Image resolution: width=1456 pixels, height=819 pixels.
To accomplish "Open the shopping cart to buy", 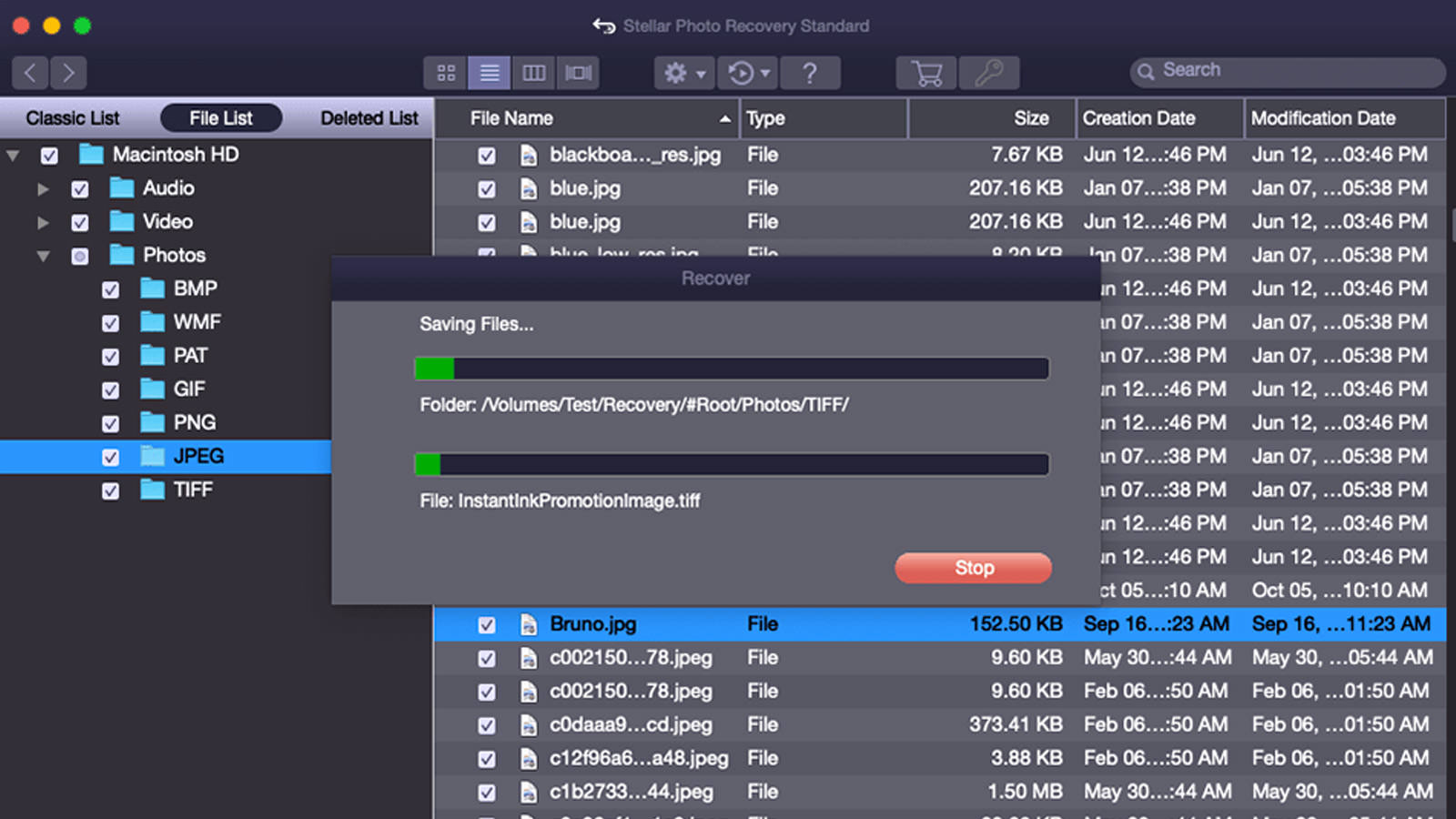I will click(x=926, y=73).
